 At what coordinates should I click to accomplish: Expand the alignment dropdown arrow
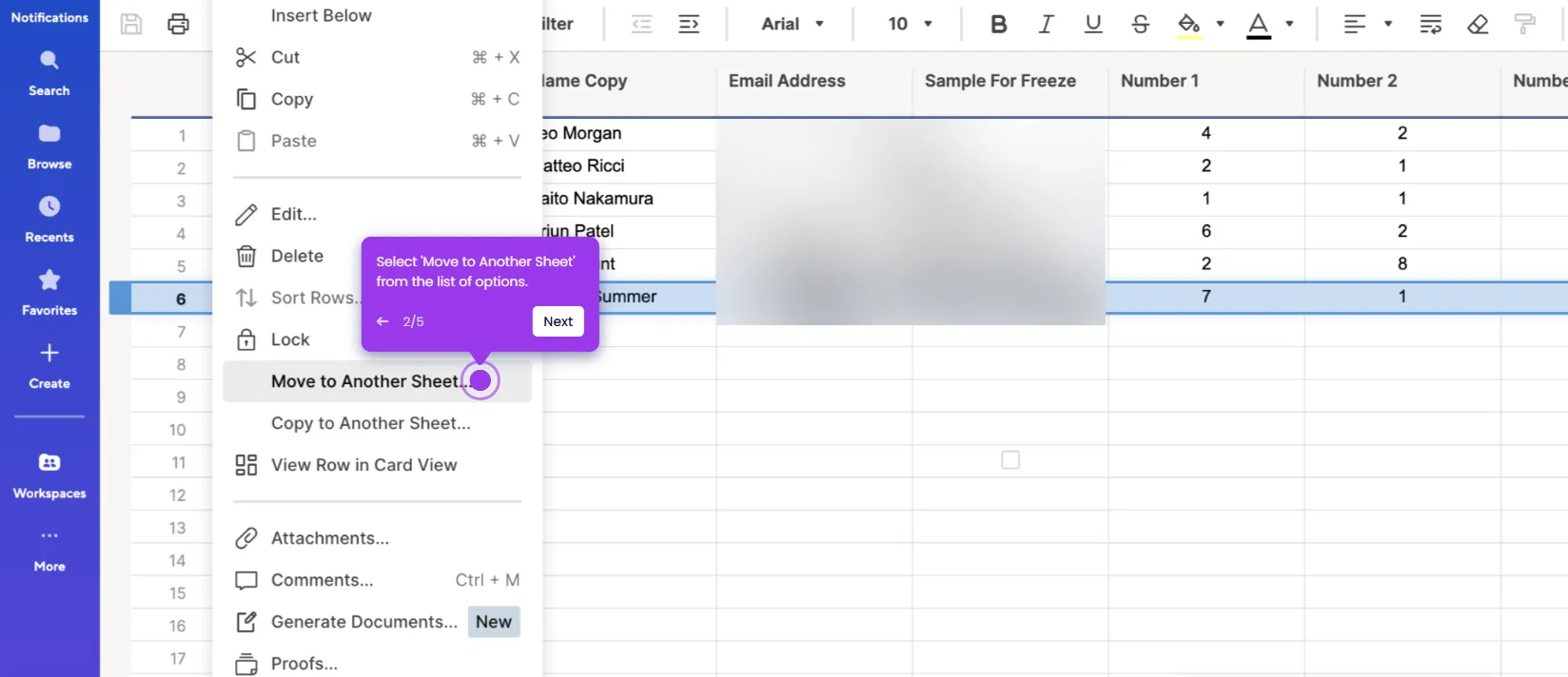pos(1388,24)
